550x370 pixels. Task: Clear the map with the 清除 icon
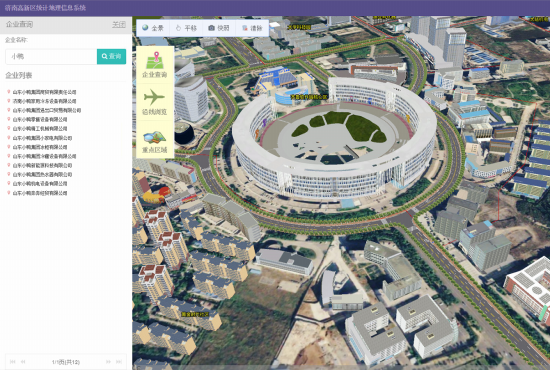pos(252,28)
